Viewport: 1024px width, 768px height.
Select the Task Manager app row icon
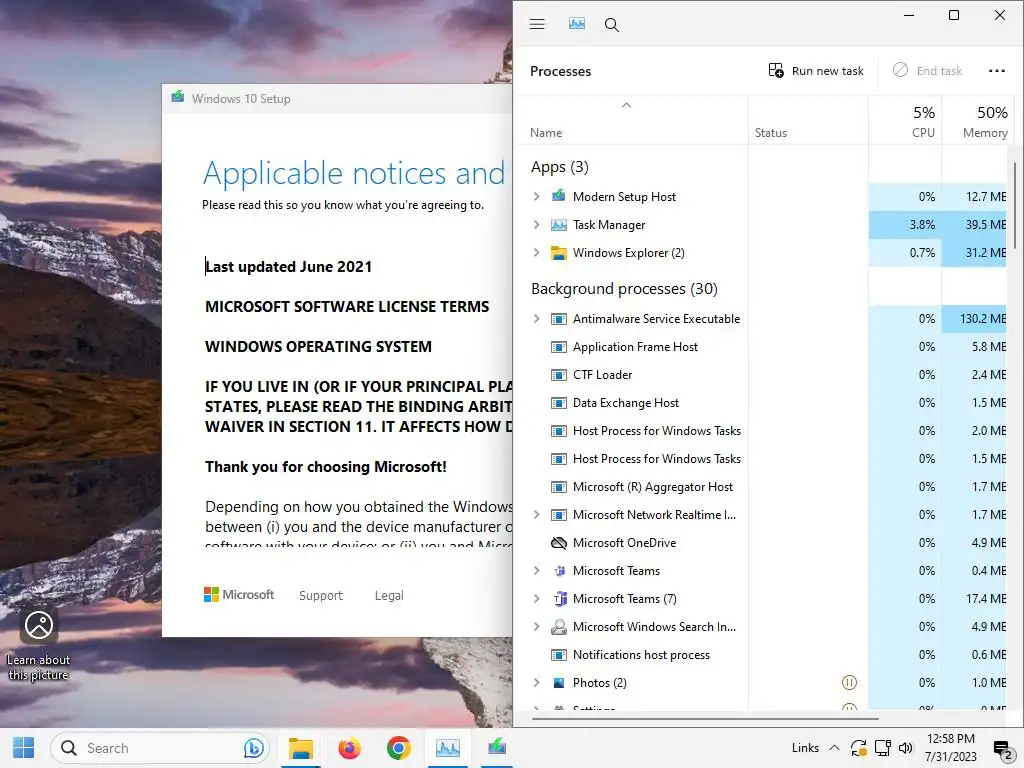pos(558,225)
